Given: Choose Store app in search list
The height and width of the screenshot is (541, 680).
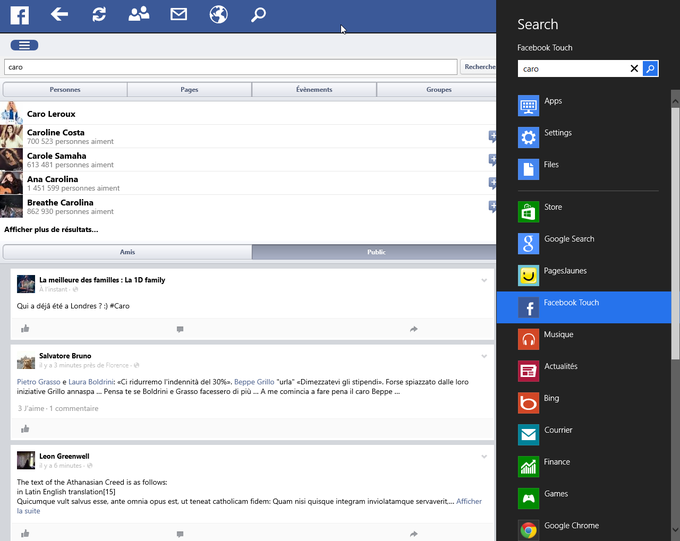Looking at the screenshot, I should [584, 212].
